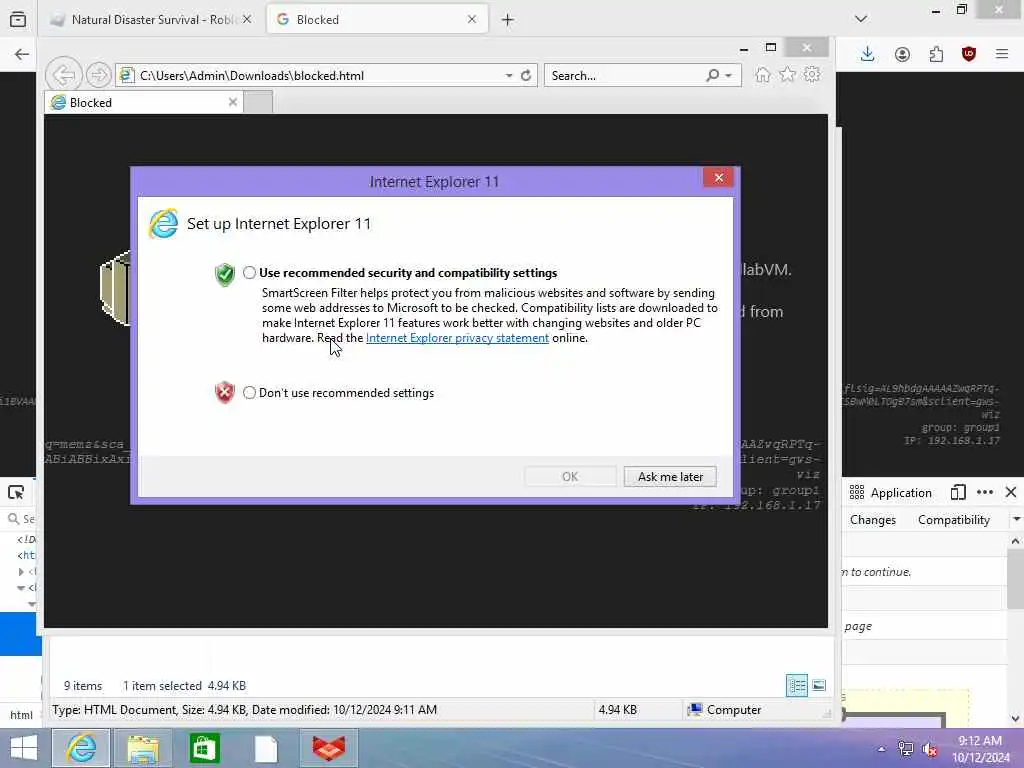1024x768 pixels.
Task: Close the Natural Disaster Survival browser tab
Action: click(247, 20)
